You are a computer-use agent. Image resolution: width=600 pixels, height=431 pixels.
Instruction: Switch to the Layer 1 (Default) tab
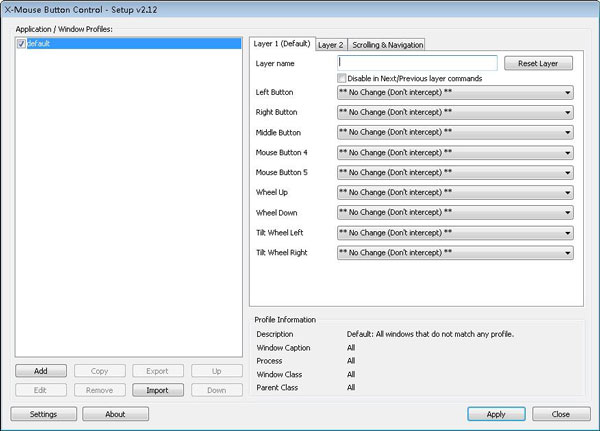click(x=282, y=44)
